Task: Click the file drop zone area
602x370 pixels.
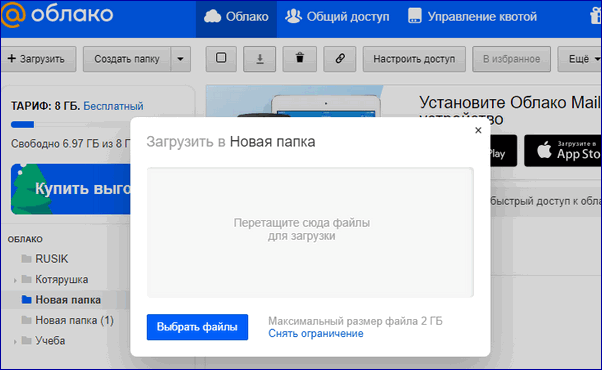Action: point(310,232)
